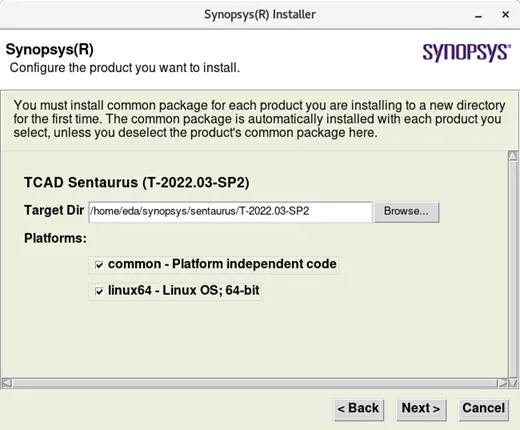Uncheck the common platform independent code checkbox
The image size is (520, 430).
(x=99, y=265)
